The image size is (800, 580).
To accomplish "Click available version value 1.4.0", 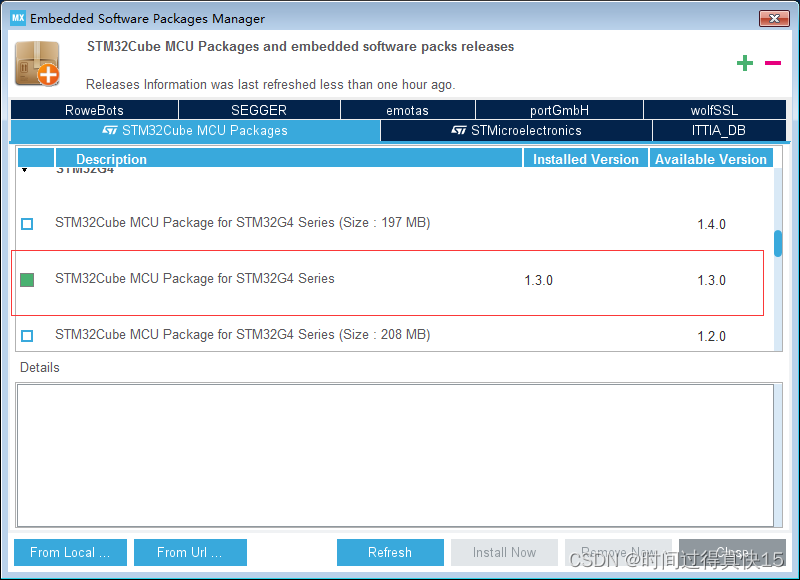I will 711,224.
